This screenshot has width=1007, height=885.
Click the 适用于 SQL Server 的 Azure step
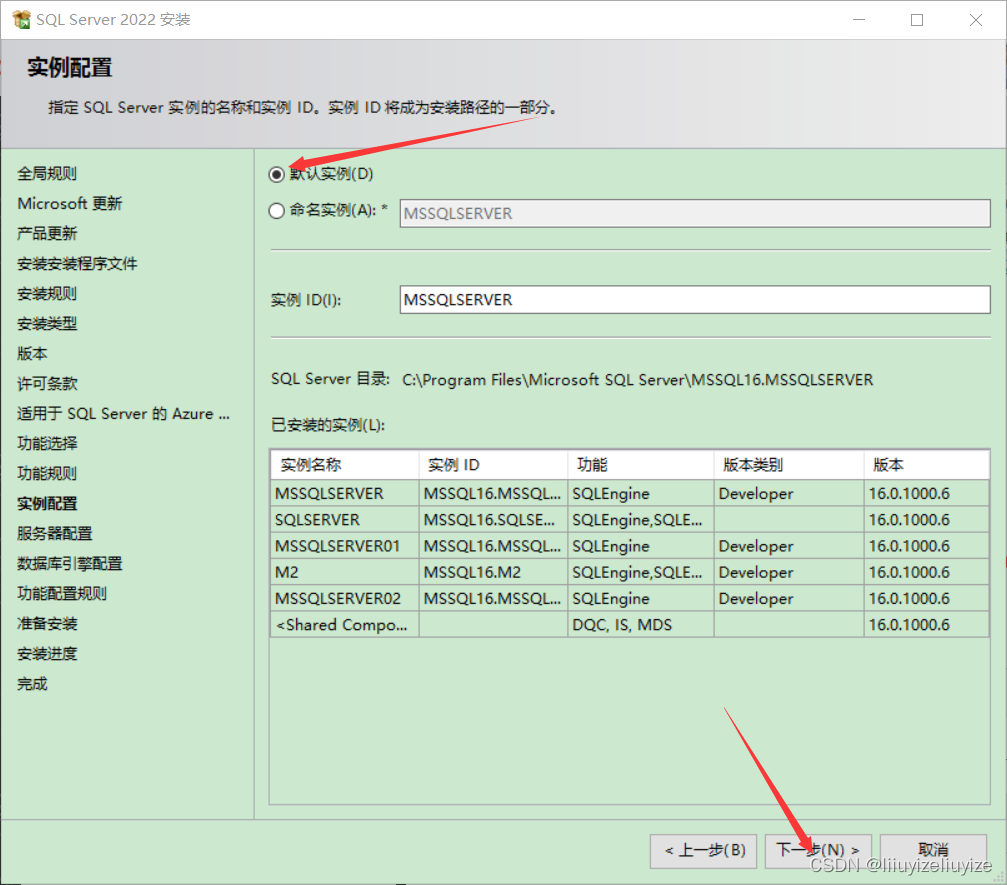click(123, 414)
